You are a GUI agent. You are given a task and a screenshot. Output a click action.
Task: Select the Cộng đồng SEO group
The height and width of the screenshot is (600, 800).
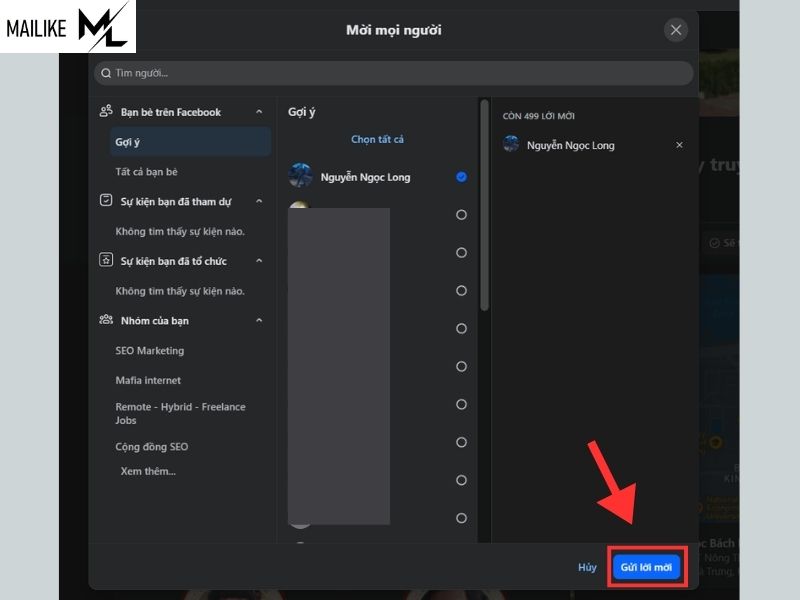pos(152,446)
